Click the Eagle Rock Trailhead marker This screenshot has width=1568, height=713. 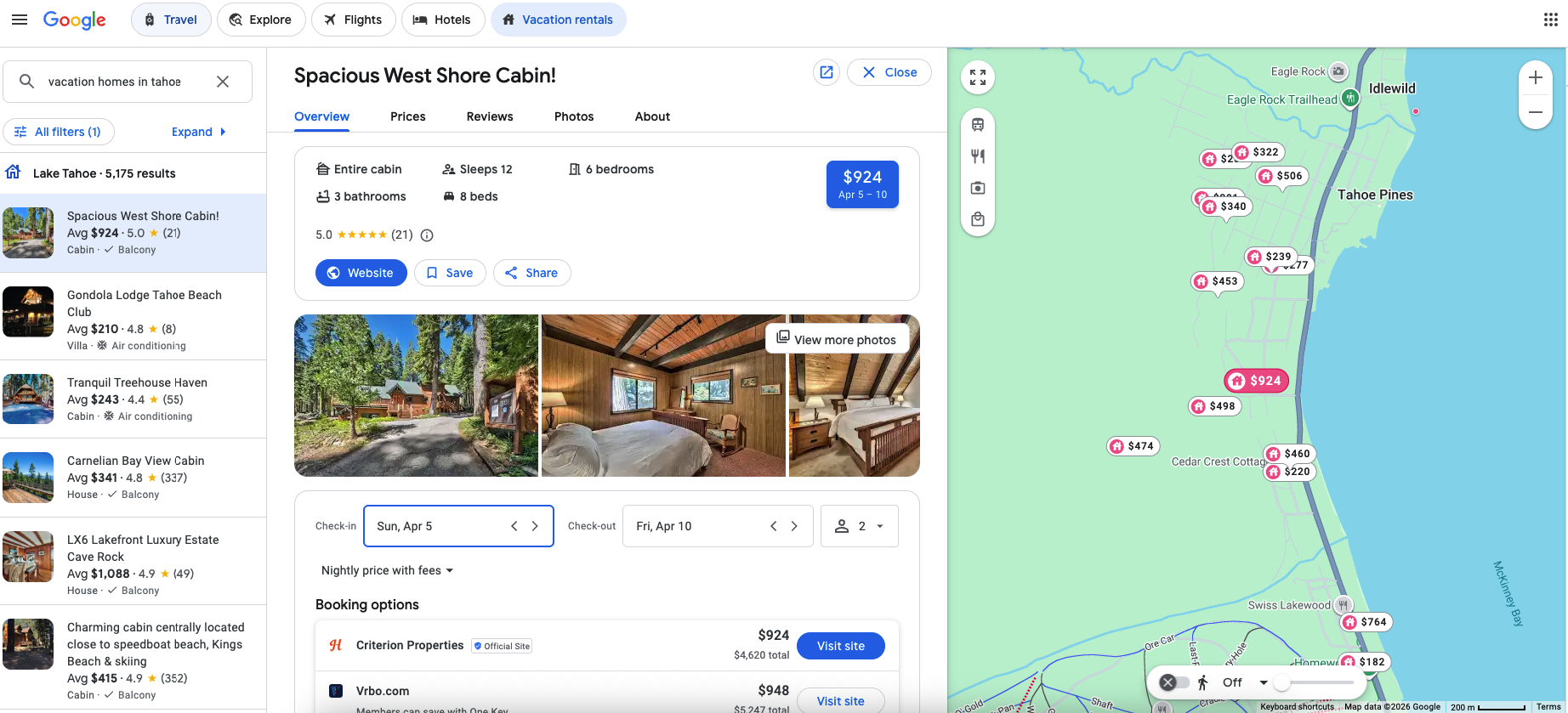(1349, 99)
